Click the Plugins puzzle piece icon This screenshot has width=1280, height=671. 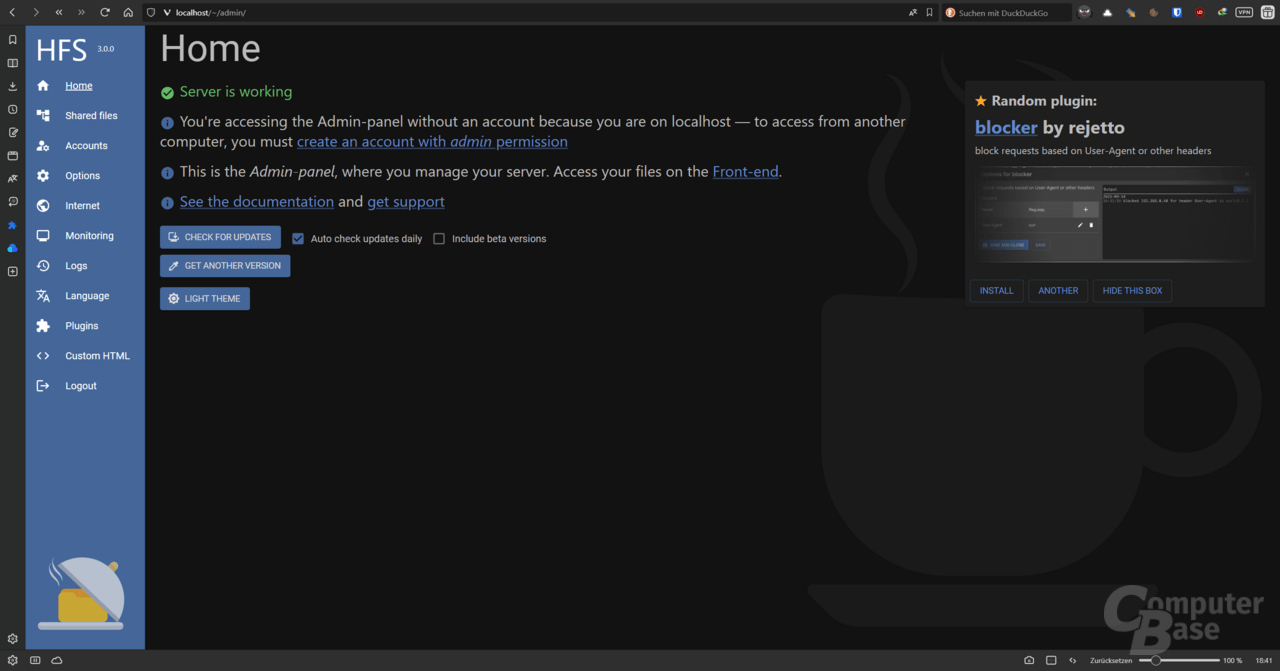pyautogui.click(x=43, y=326)
